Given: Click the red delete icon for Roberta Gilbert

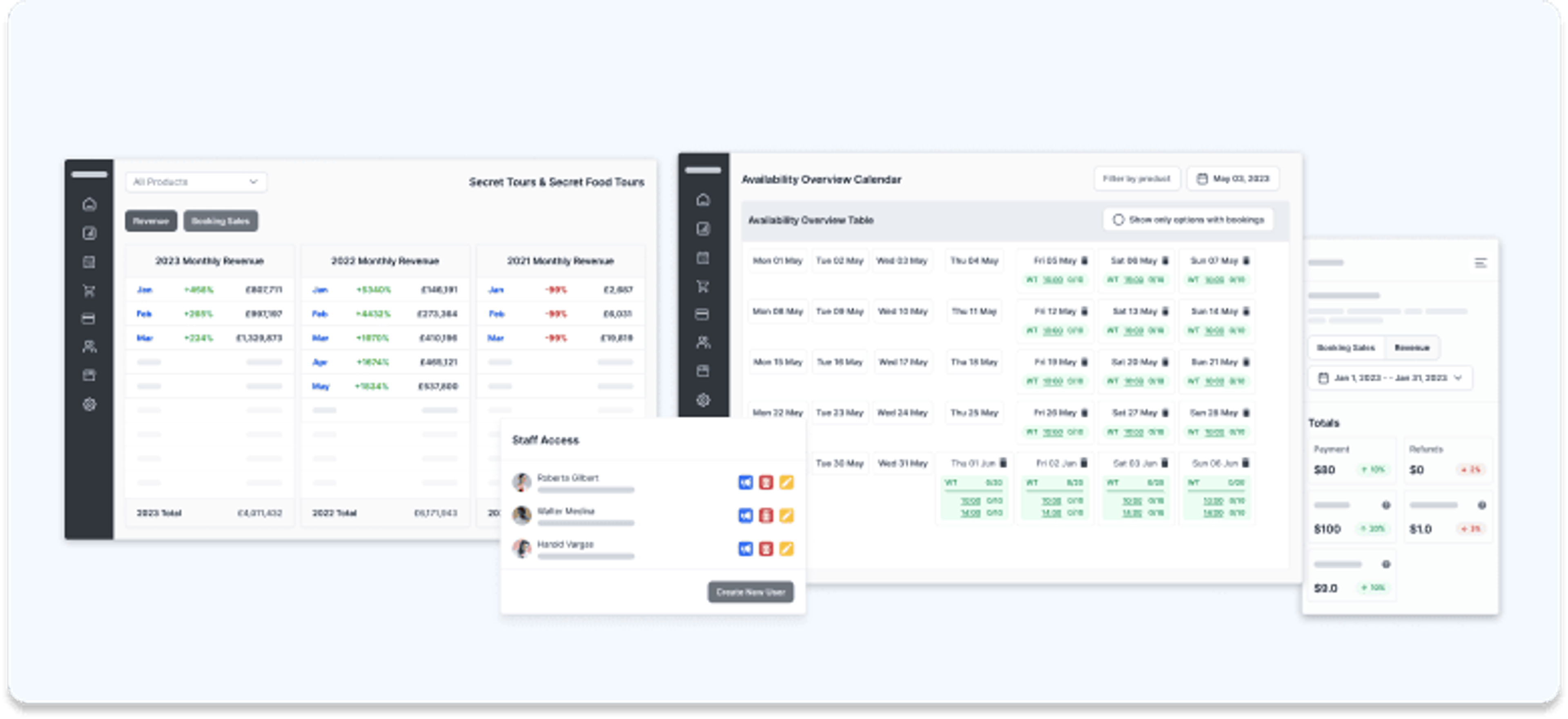Looking at the screenshot, I should (x=766, y=483).
